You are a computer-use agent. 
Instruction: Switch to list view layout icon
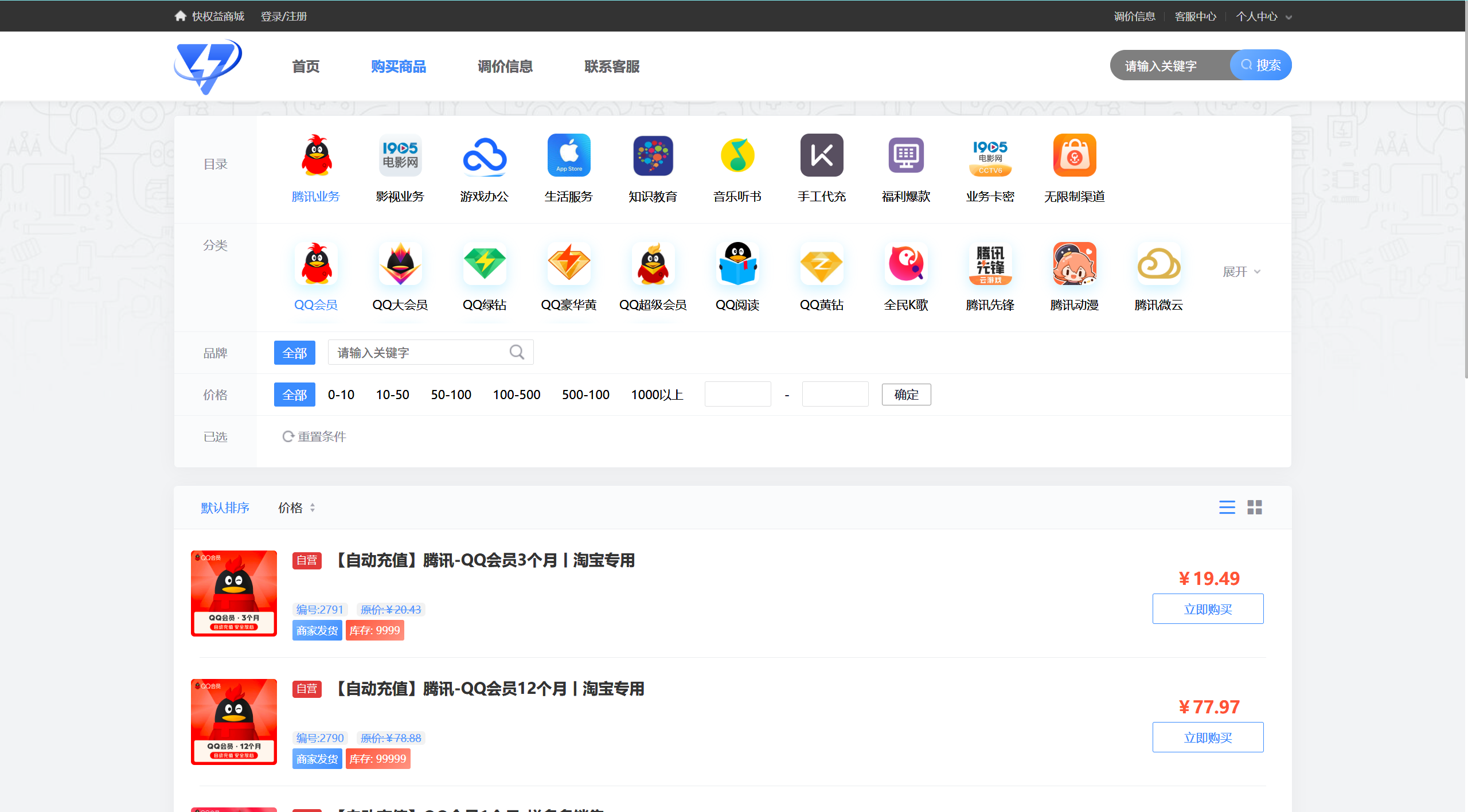(x=1227, y=507)
